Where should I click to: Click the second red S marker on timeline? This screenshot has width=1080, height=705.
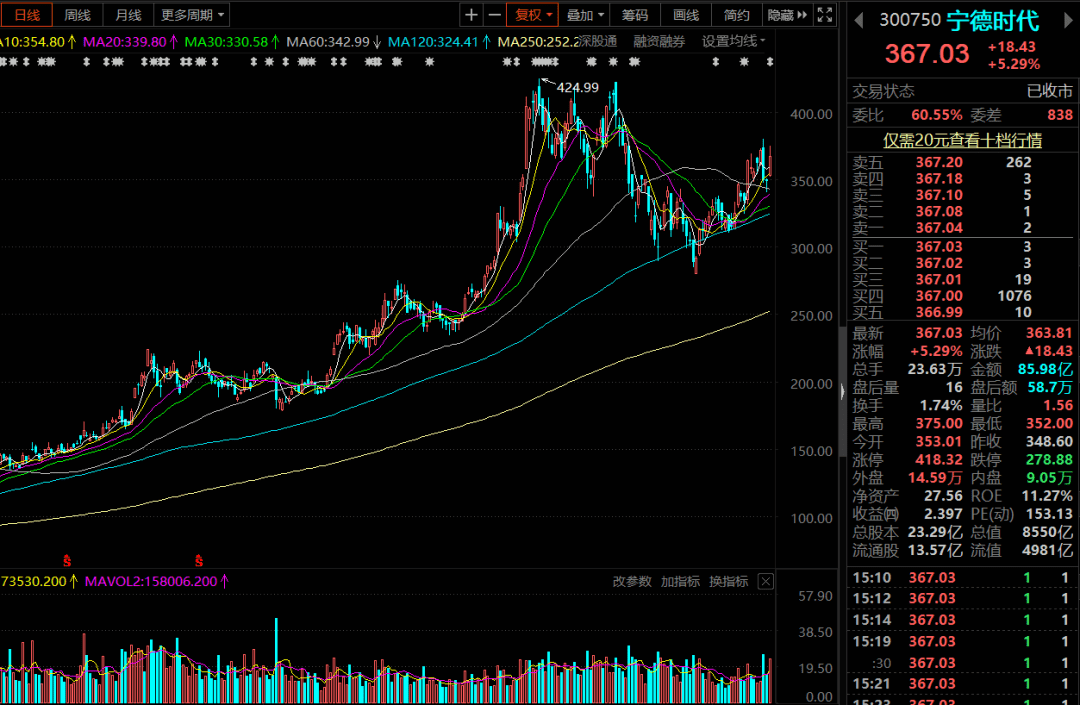(199, 560)
